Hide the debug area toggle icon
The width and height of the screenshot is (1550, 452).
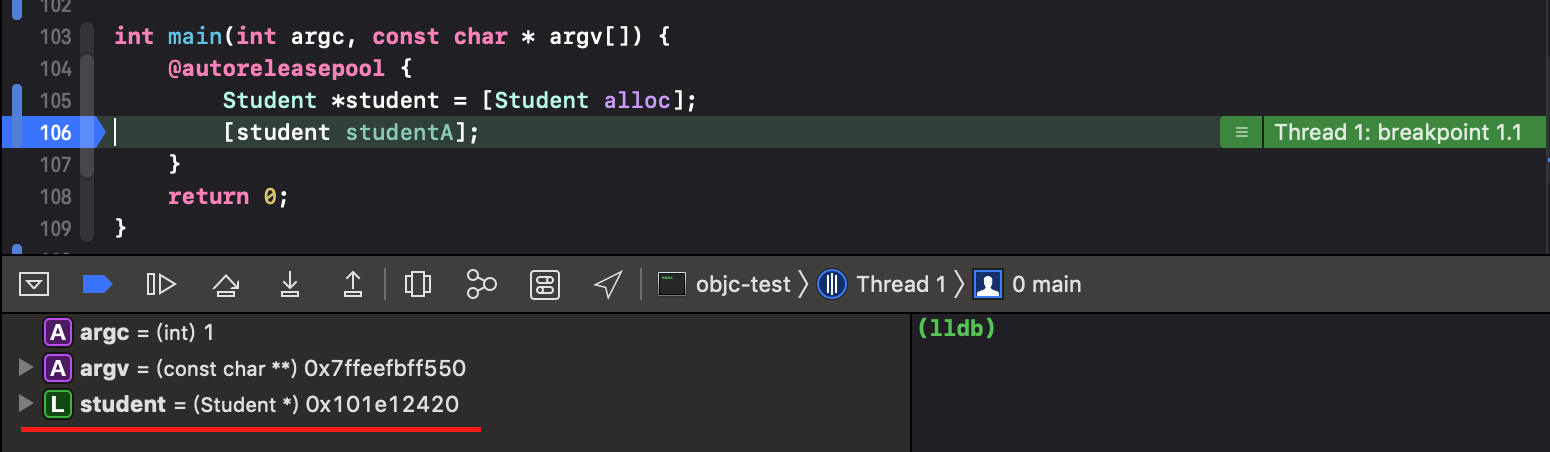tap(35, 285)
